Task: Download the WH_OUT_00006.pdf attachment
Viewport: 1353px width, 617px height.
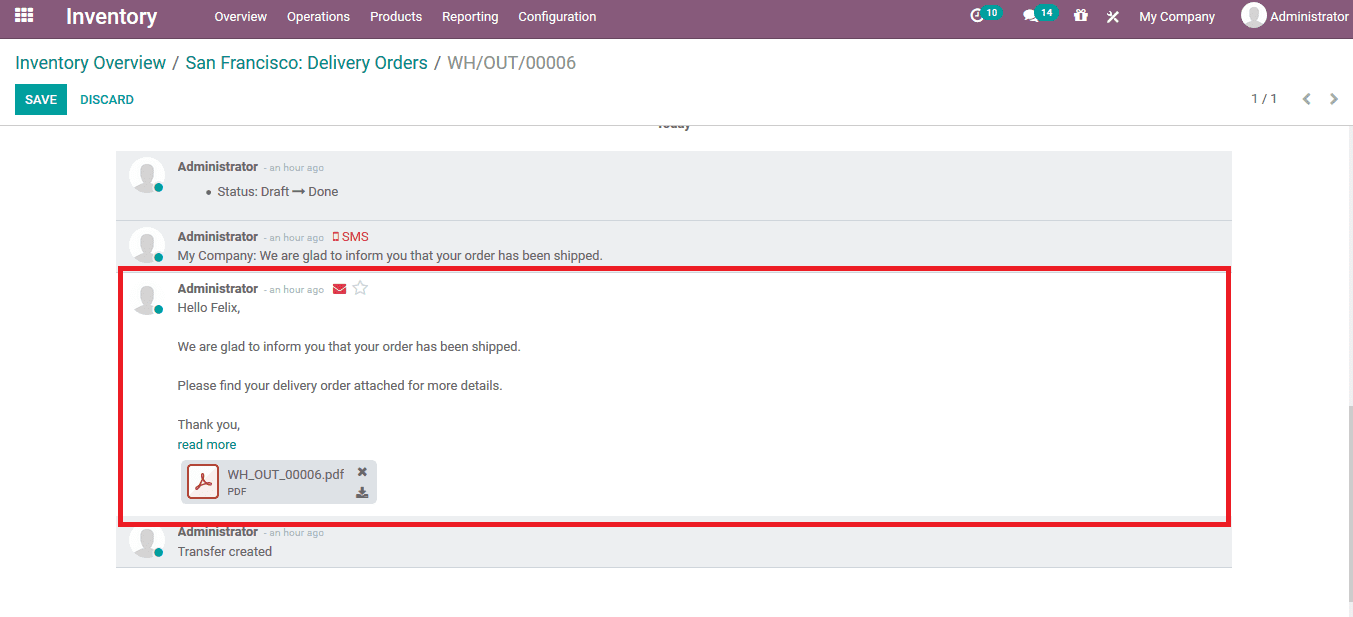Action: click(361, 491)
